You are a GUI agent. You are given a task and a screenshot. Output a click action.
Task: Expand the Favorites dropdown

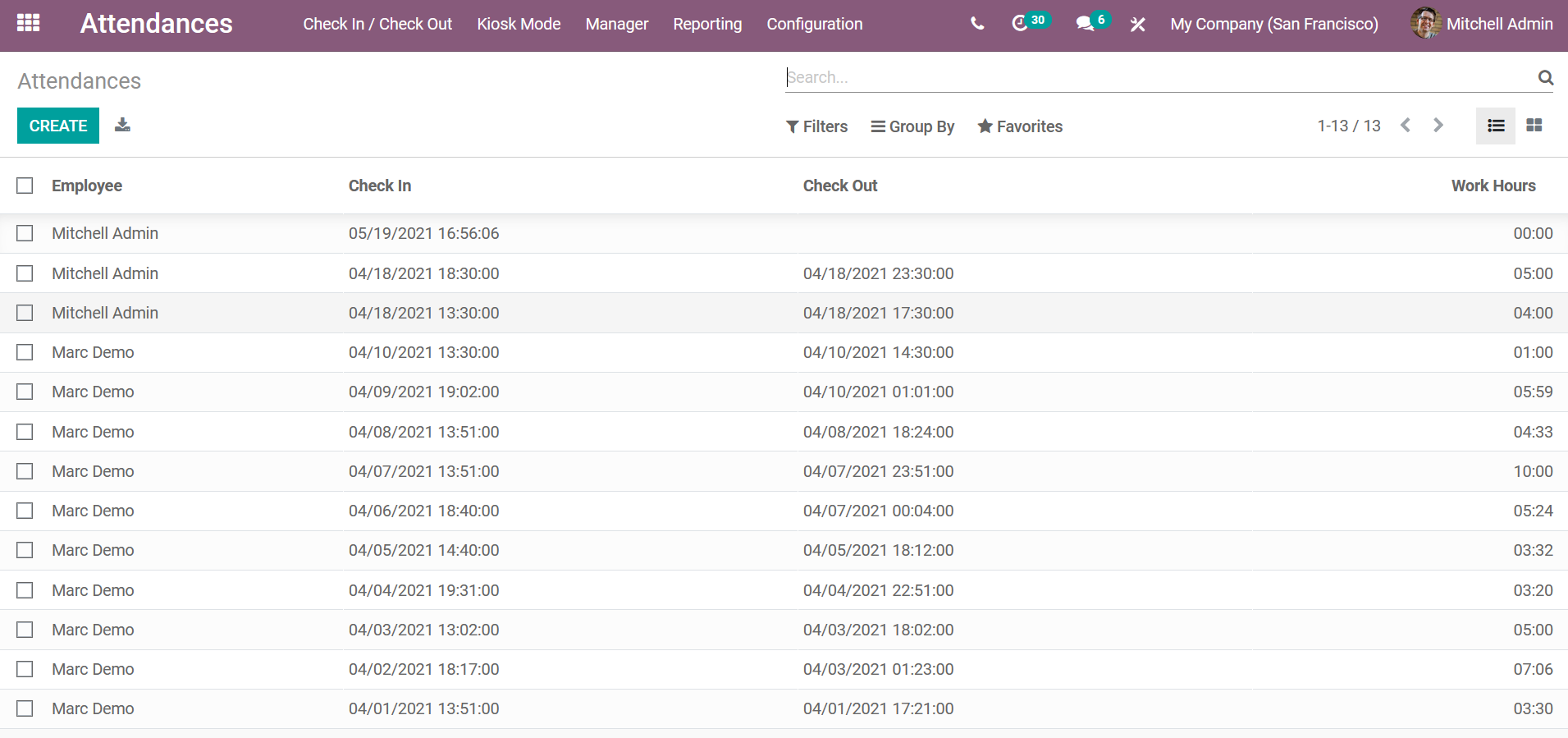tap(1020, 126)
